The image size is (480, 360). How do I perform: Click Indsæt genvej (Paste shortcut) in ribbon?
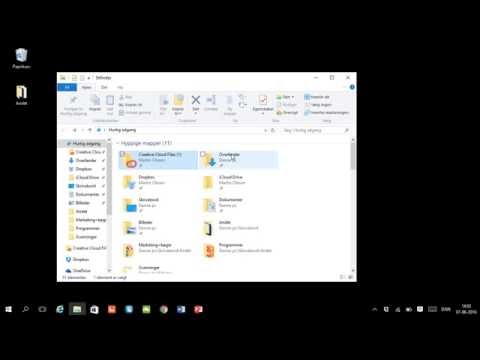coord(135,113)
